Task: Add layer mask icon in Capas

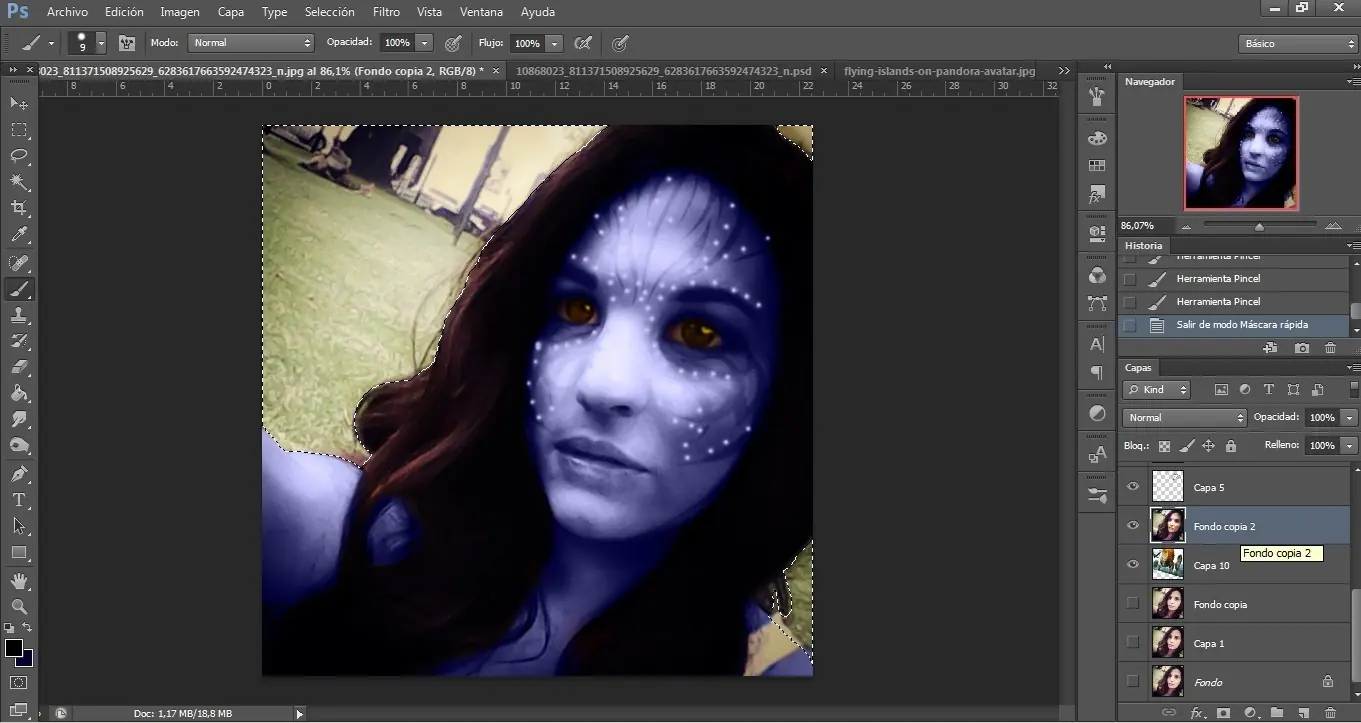Action: [1223, 713]
